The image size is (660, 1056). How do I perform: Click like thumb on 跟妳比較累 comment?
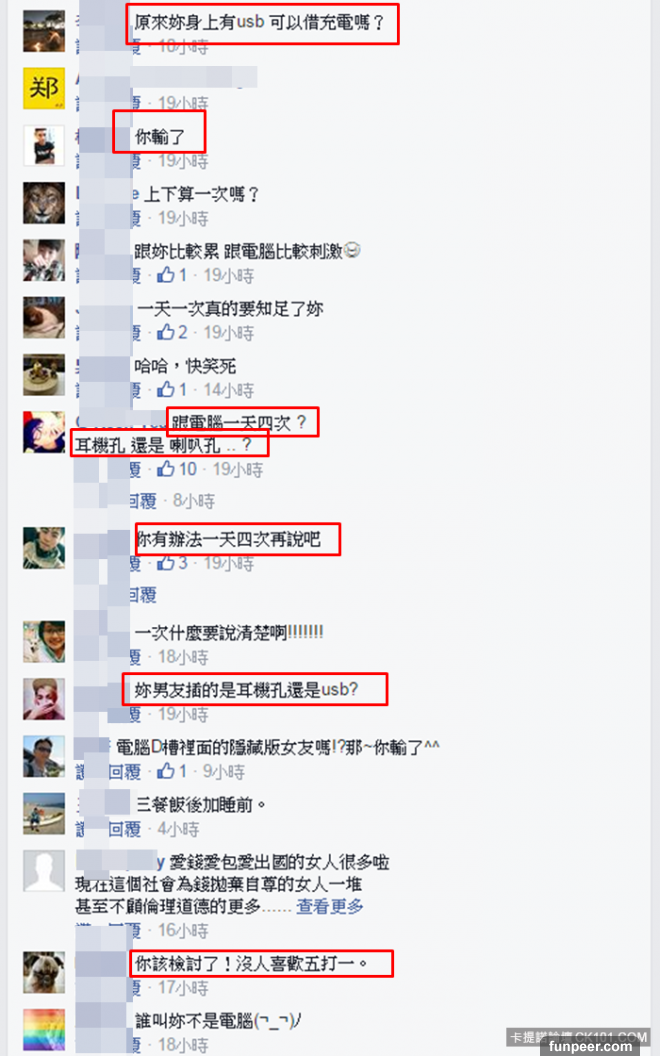166,275
